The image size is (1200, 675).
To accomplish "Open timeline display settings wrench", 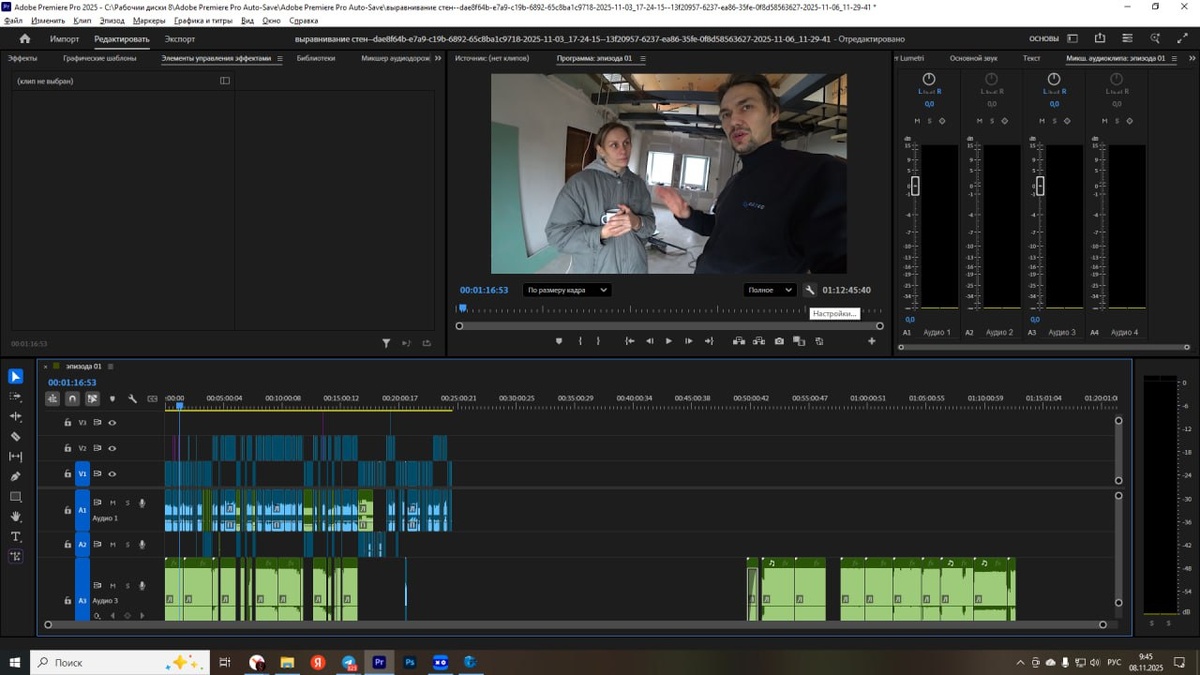I will click(132, 398).
